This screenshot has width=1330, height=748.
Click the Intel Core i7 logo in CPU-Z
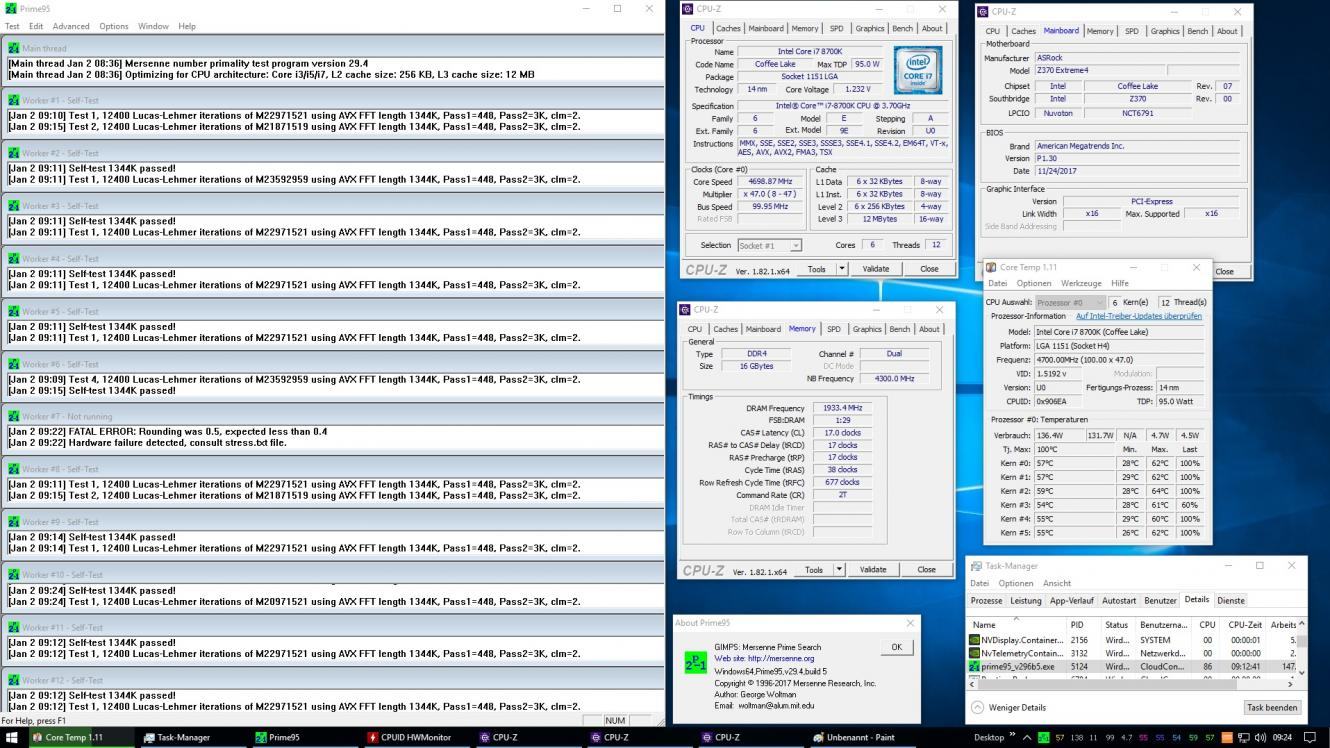click(x=917, y=70)
